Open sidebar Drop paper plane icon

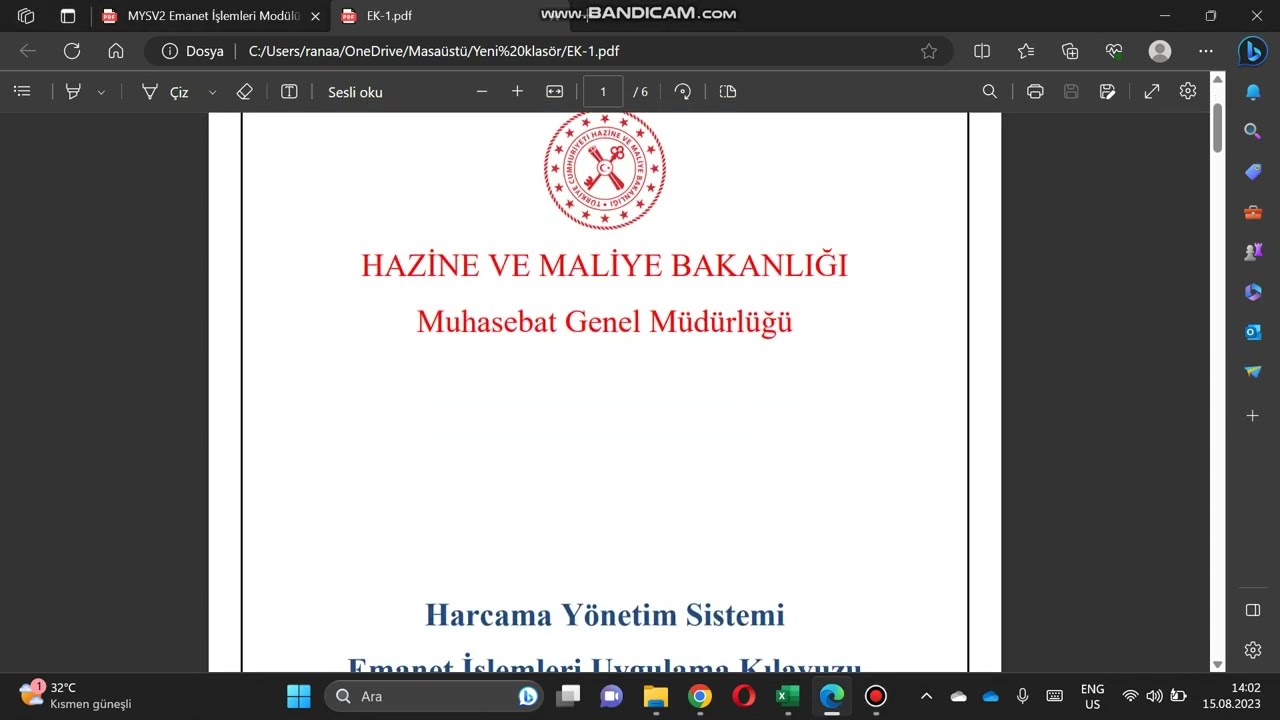[1253, 372]
